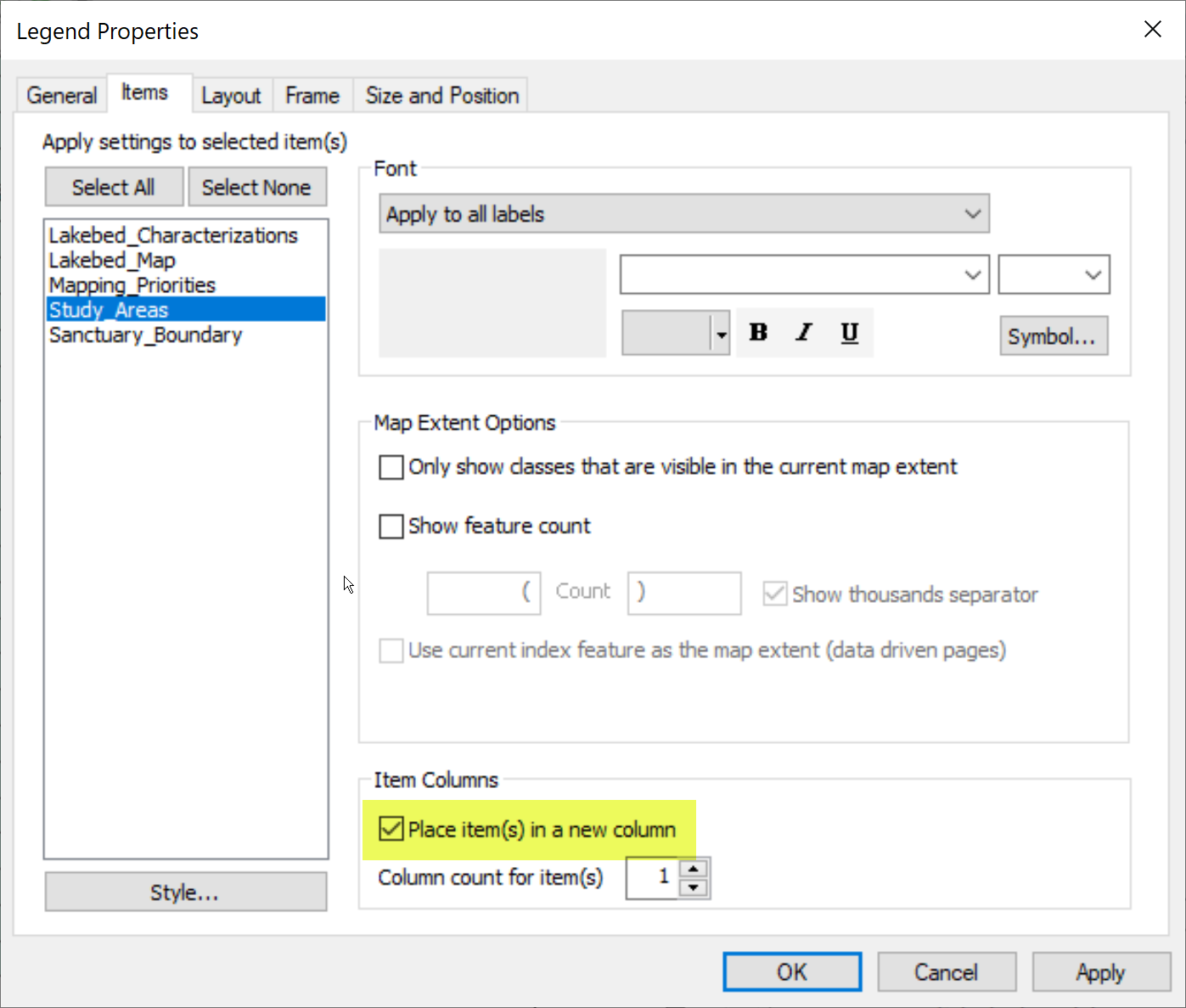Open the Size and Position tab
Image resolution: width=1186 pixels, height=1008 pixels.
click(440, 94)
